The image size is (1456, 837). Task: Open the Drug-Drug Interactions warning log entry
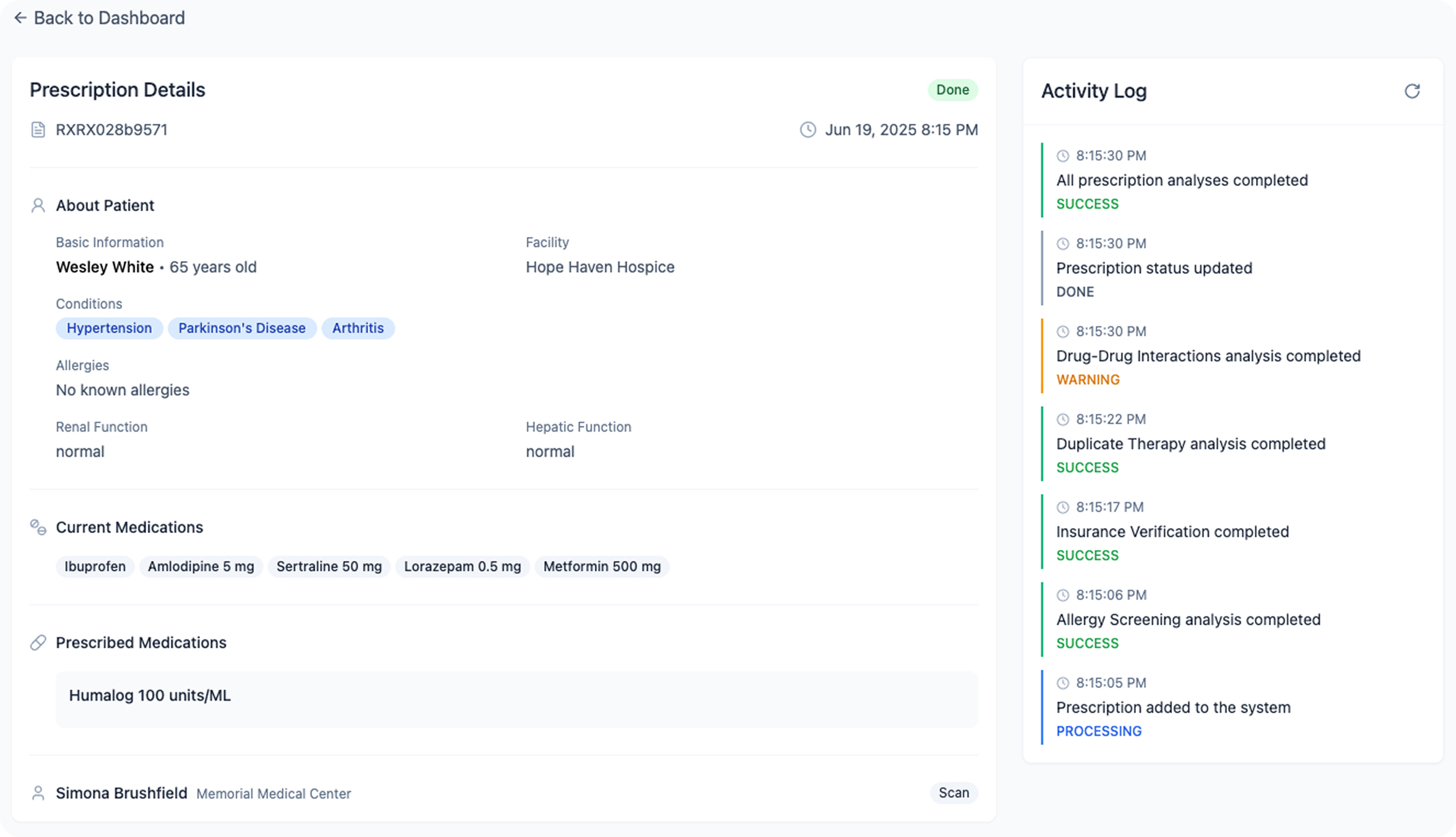1207,357
